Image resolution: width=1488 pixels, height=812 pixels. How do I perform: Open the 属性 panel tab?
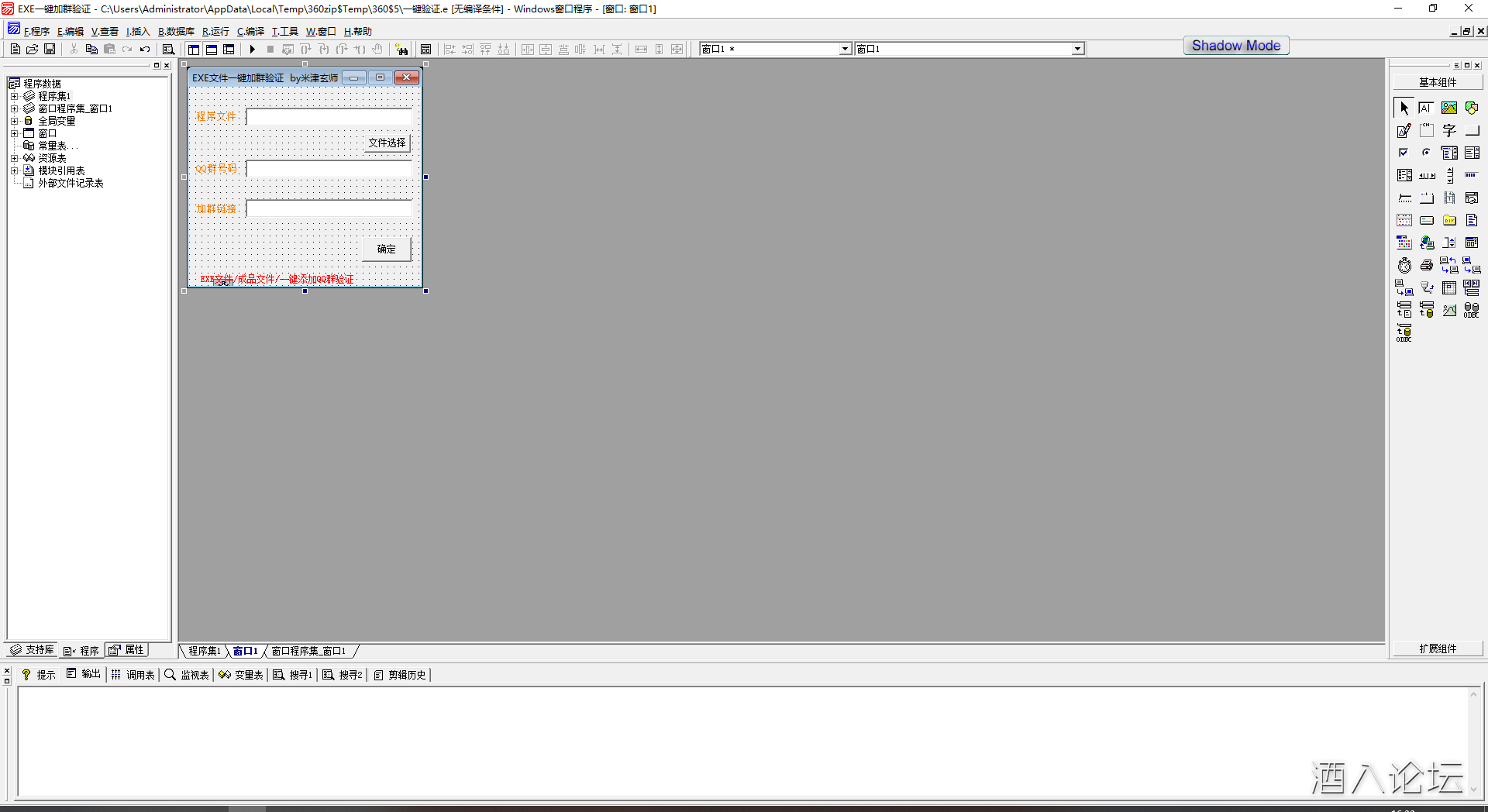[127, 650]
